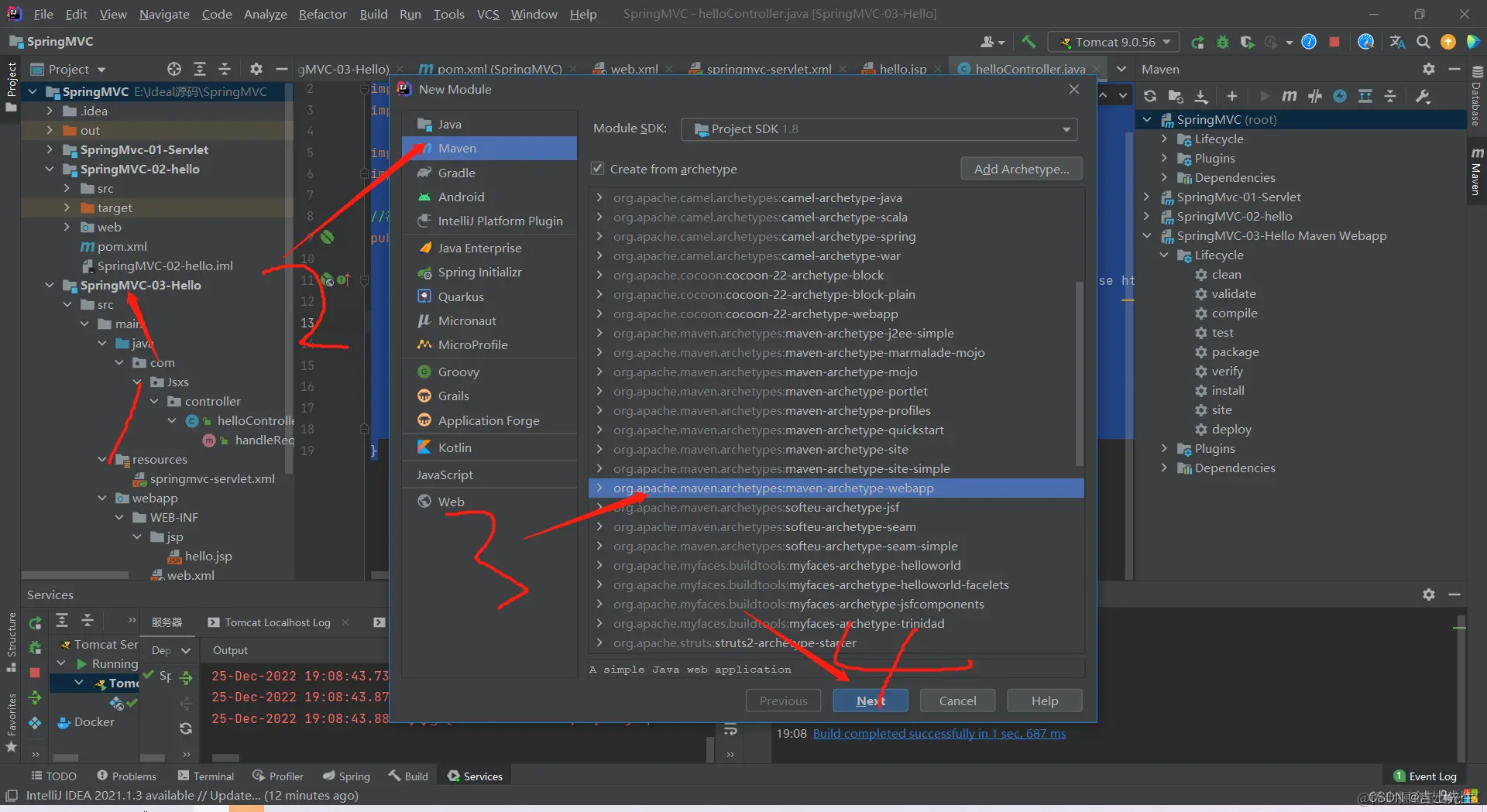Switch to the web.xml editor tab
The image size is (1487, 812).
pos(634,69)
